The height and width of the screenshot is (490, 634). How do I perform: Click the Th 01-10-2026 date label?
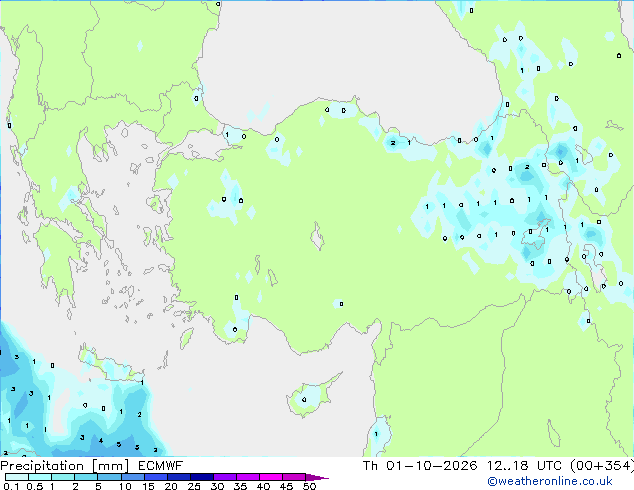click(420, 466)
